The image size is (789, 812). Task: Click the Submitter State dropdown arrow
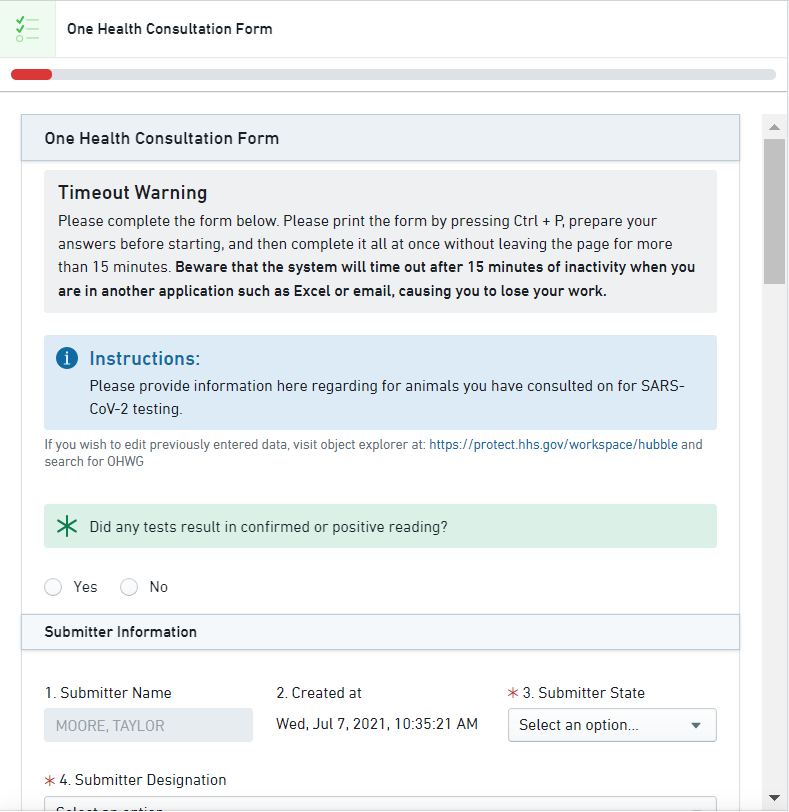pos(696,726)
